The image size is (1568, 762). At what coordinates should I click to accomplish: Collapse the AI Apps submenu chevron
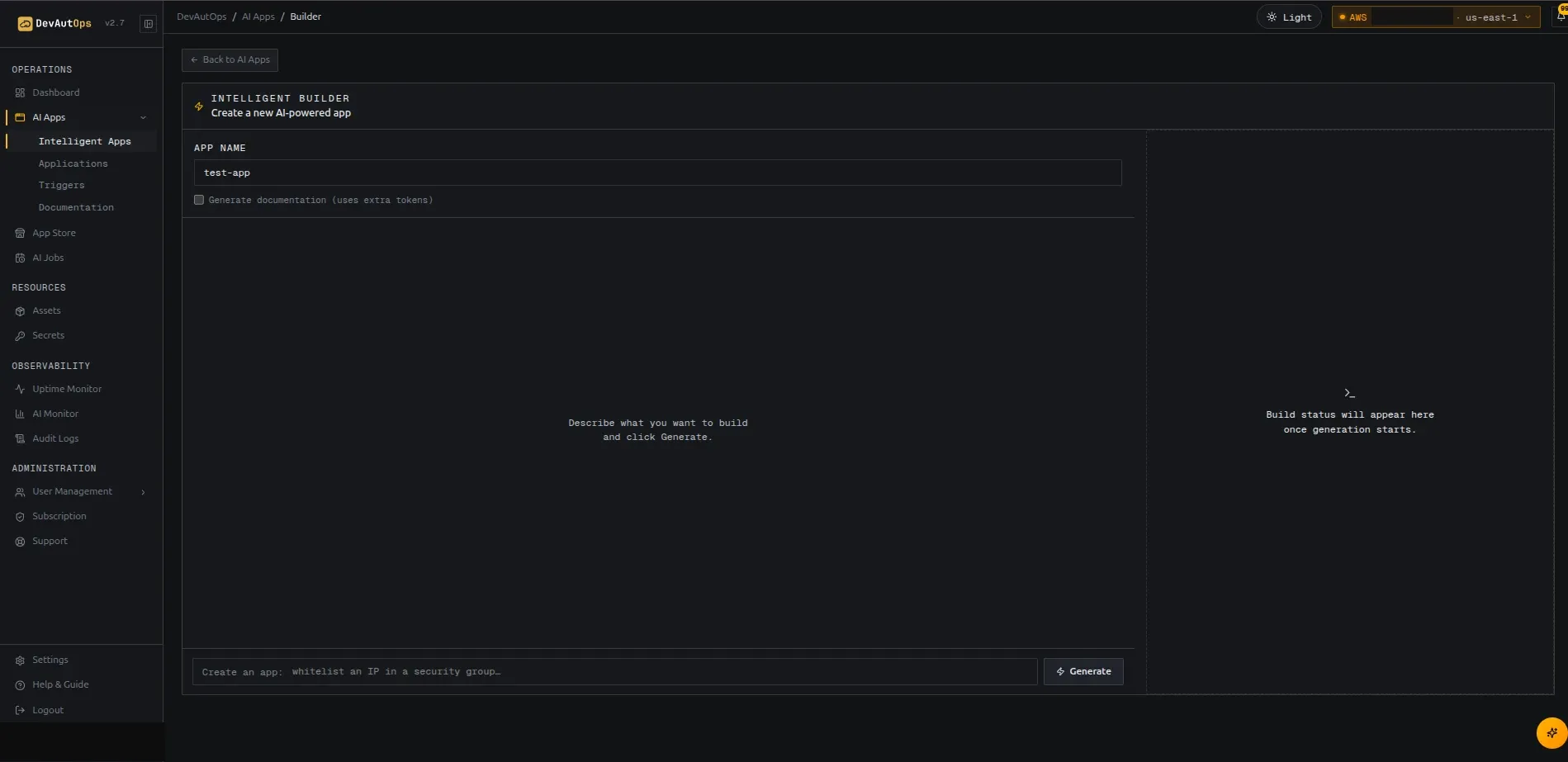143,118
